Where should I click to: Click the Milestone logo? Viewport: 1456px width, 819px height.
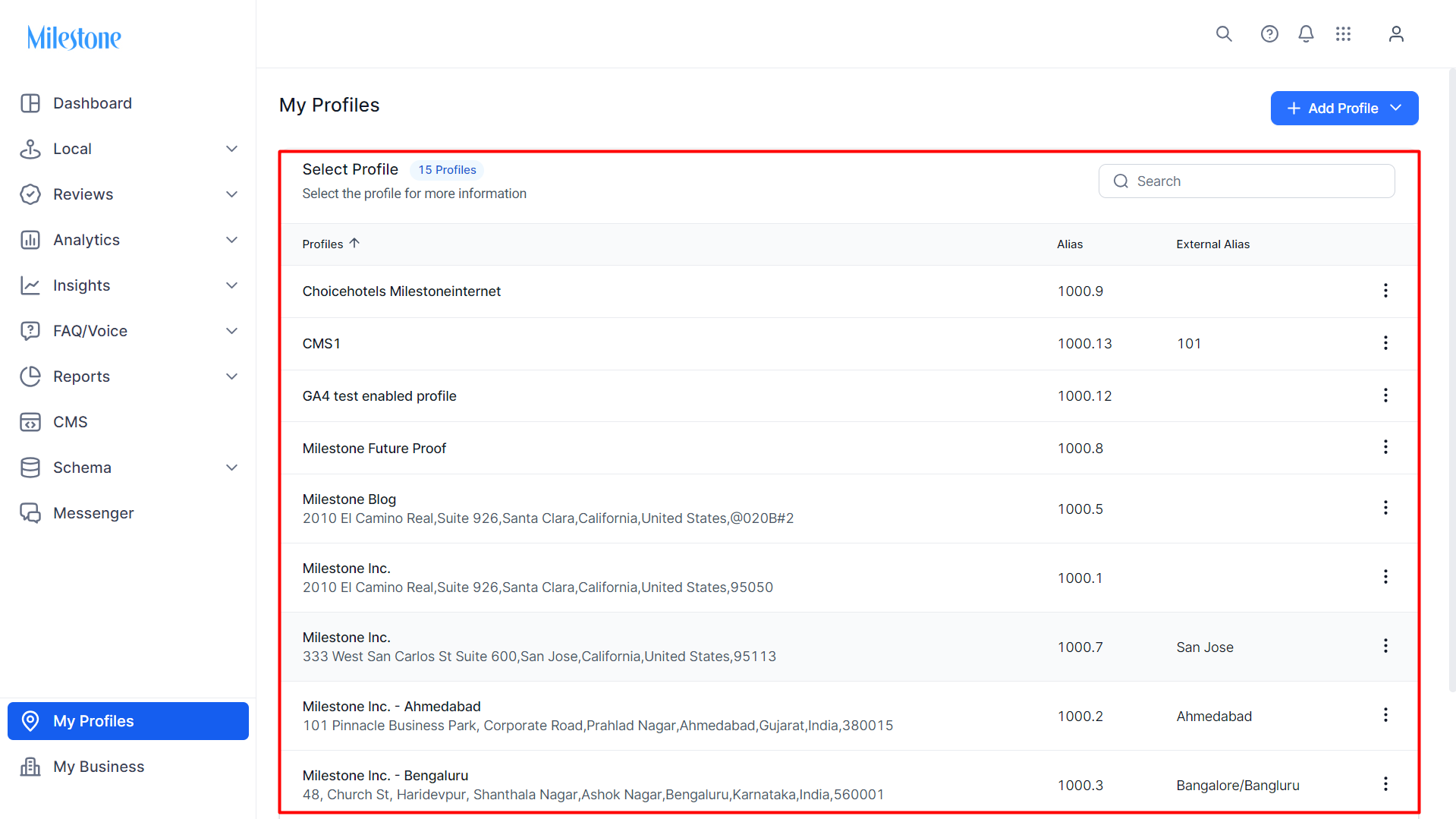click(x=74, y=37)
